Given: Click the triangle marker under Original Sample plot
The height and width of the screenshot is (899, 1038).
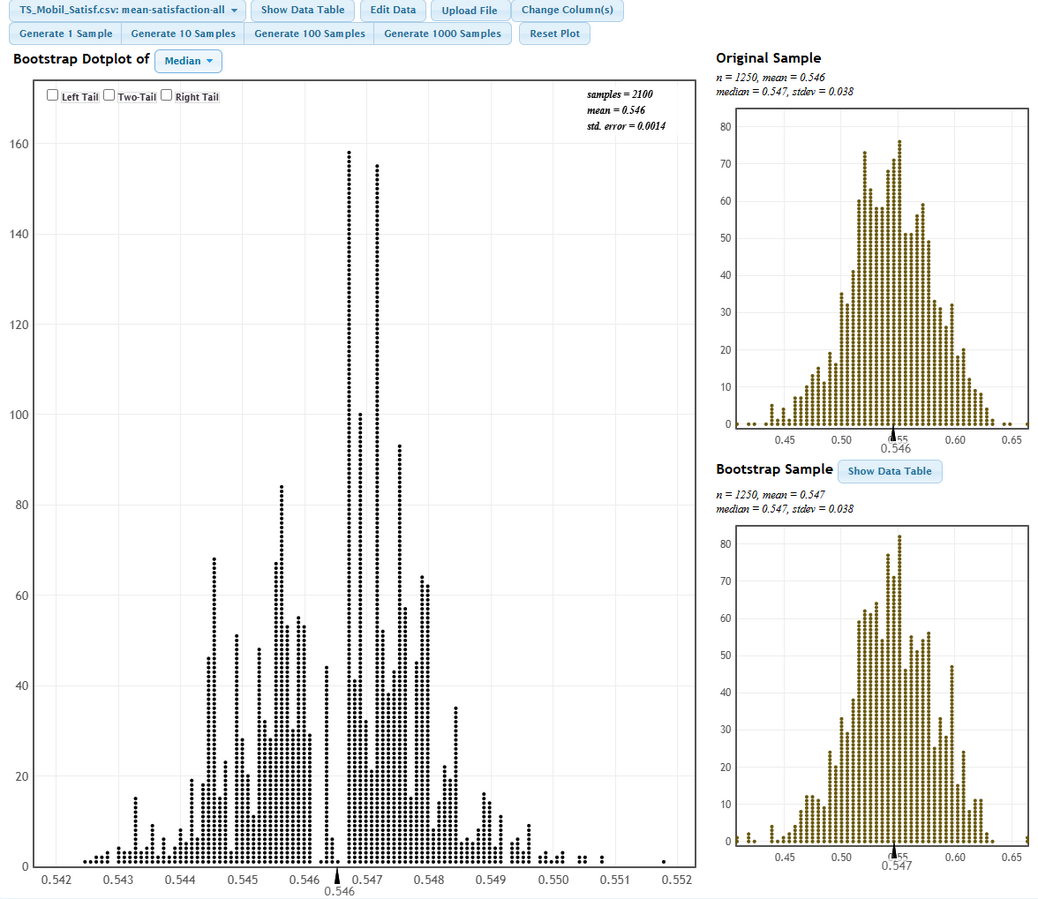Looking at the screenshot, I should (892, 435).
